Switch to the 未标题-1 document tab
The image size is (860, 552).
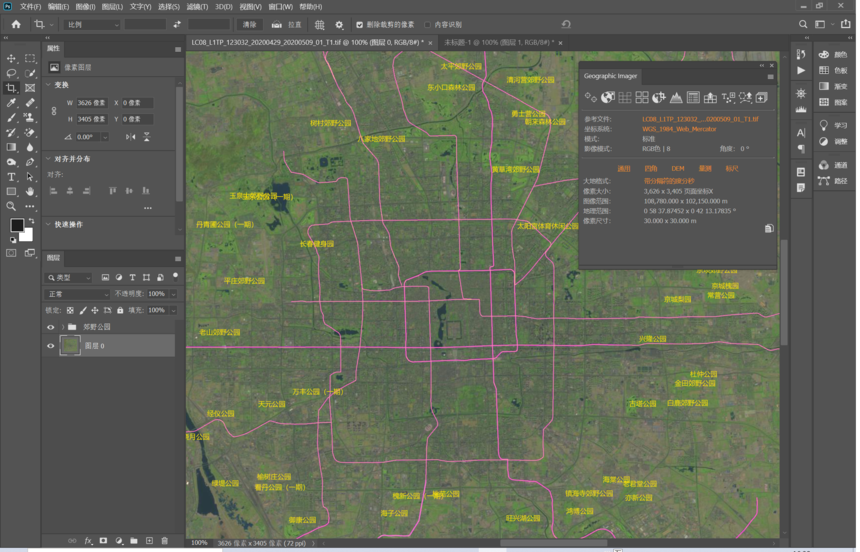(x=499, y=42)
